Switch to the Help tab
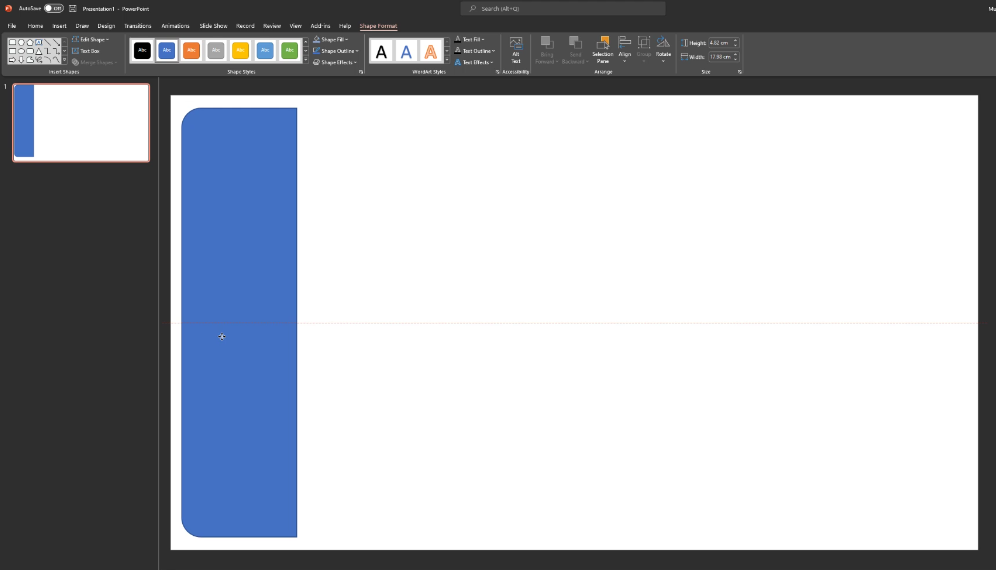996x570 pixels. point(345,26)
